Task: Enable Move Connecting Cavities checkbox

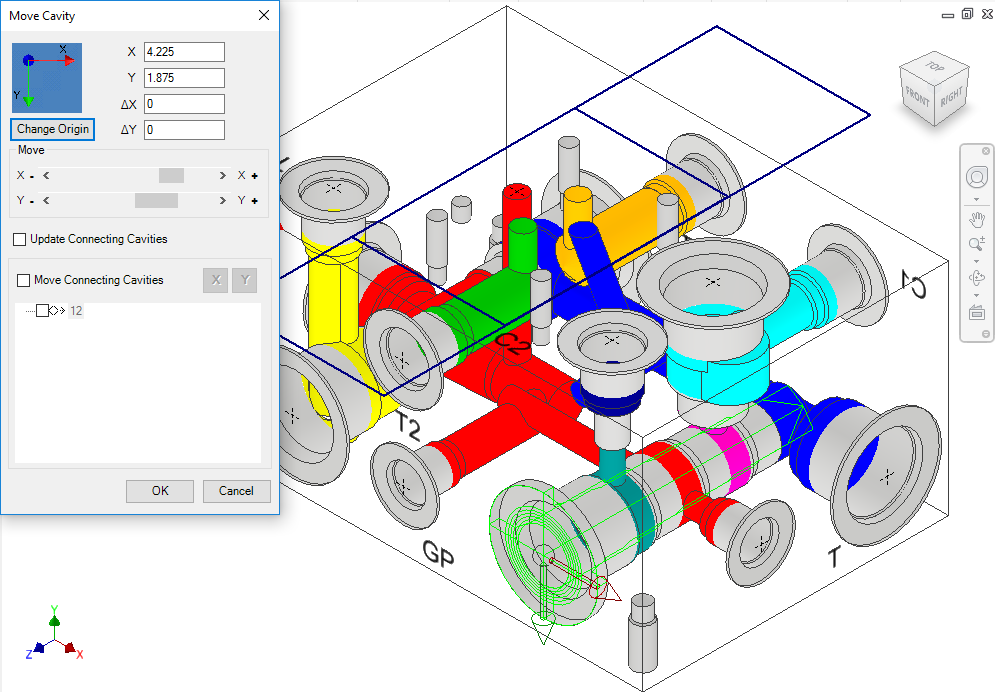Action: (23, 280)
